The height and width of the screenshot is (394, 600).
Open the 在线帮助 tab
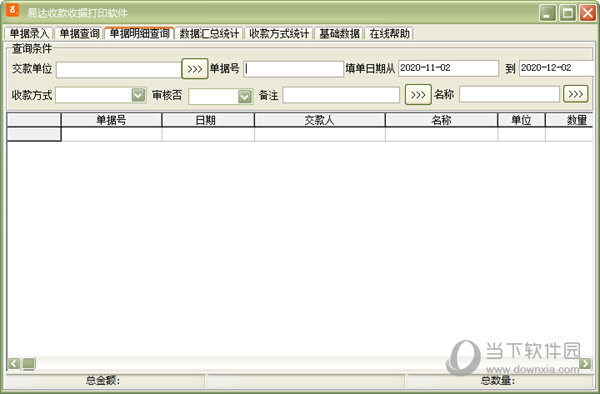click(390, 34)
